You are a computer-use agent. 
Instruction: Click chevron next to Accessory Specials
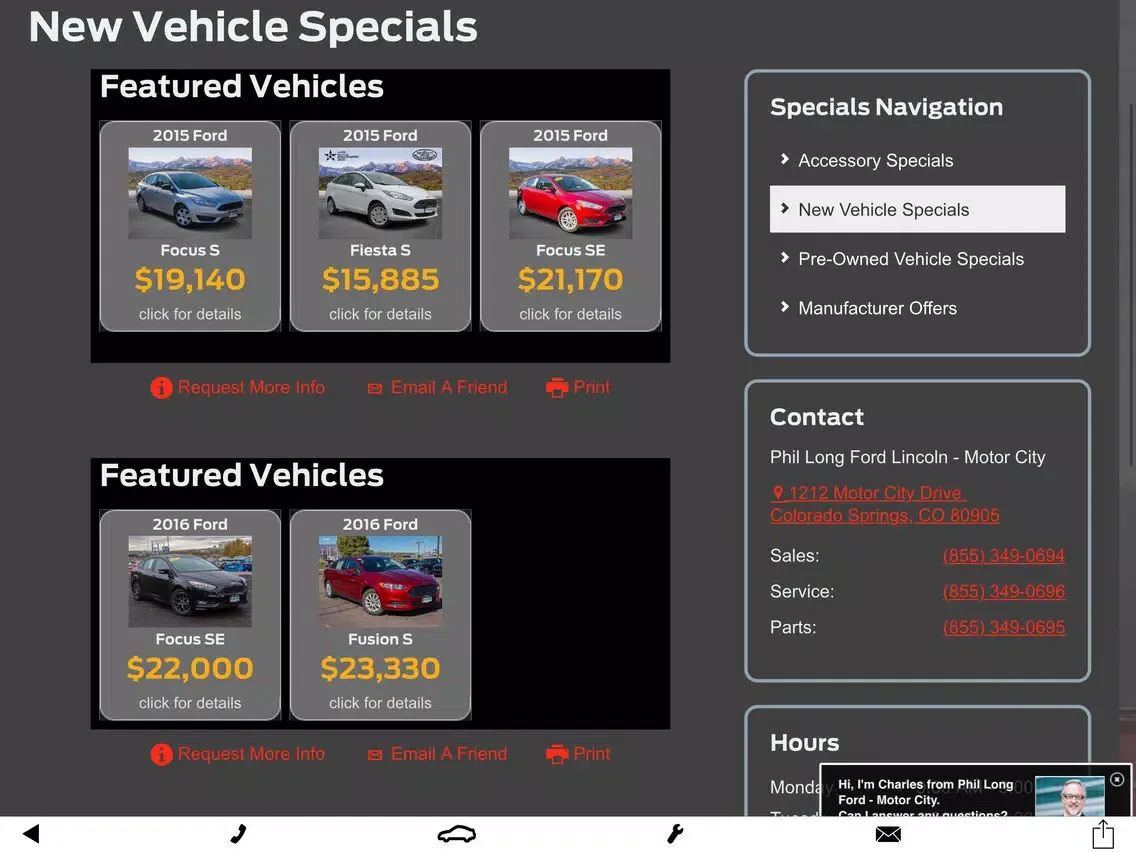[x=785, y=159]
